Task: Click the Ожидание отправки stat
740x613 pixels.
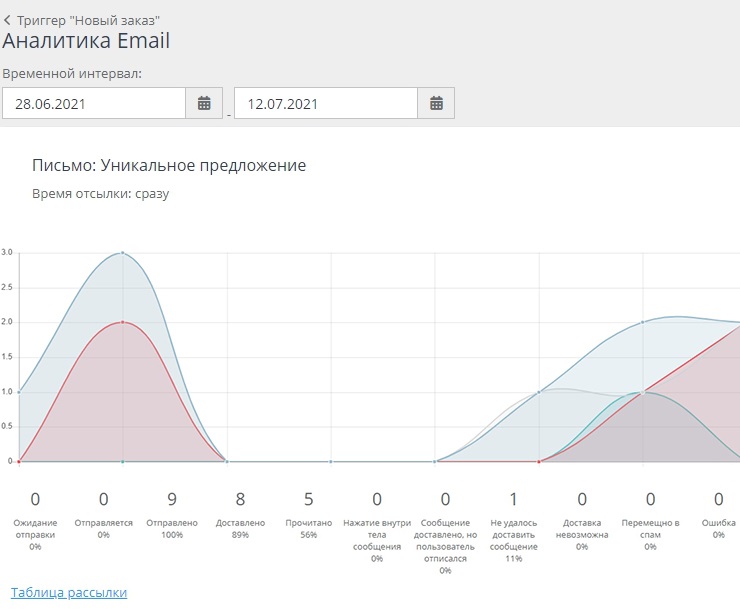Action: (x=35, y=510)
